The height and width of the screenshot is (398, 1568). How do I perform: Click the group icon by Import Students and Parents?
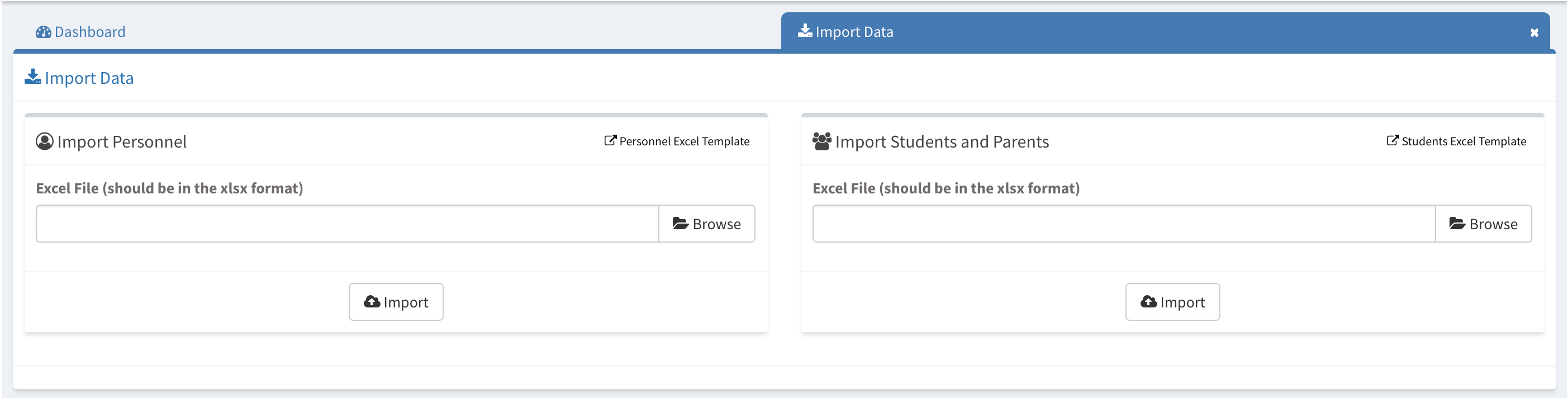coord(821,141)
